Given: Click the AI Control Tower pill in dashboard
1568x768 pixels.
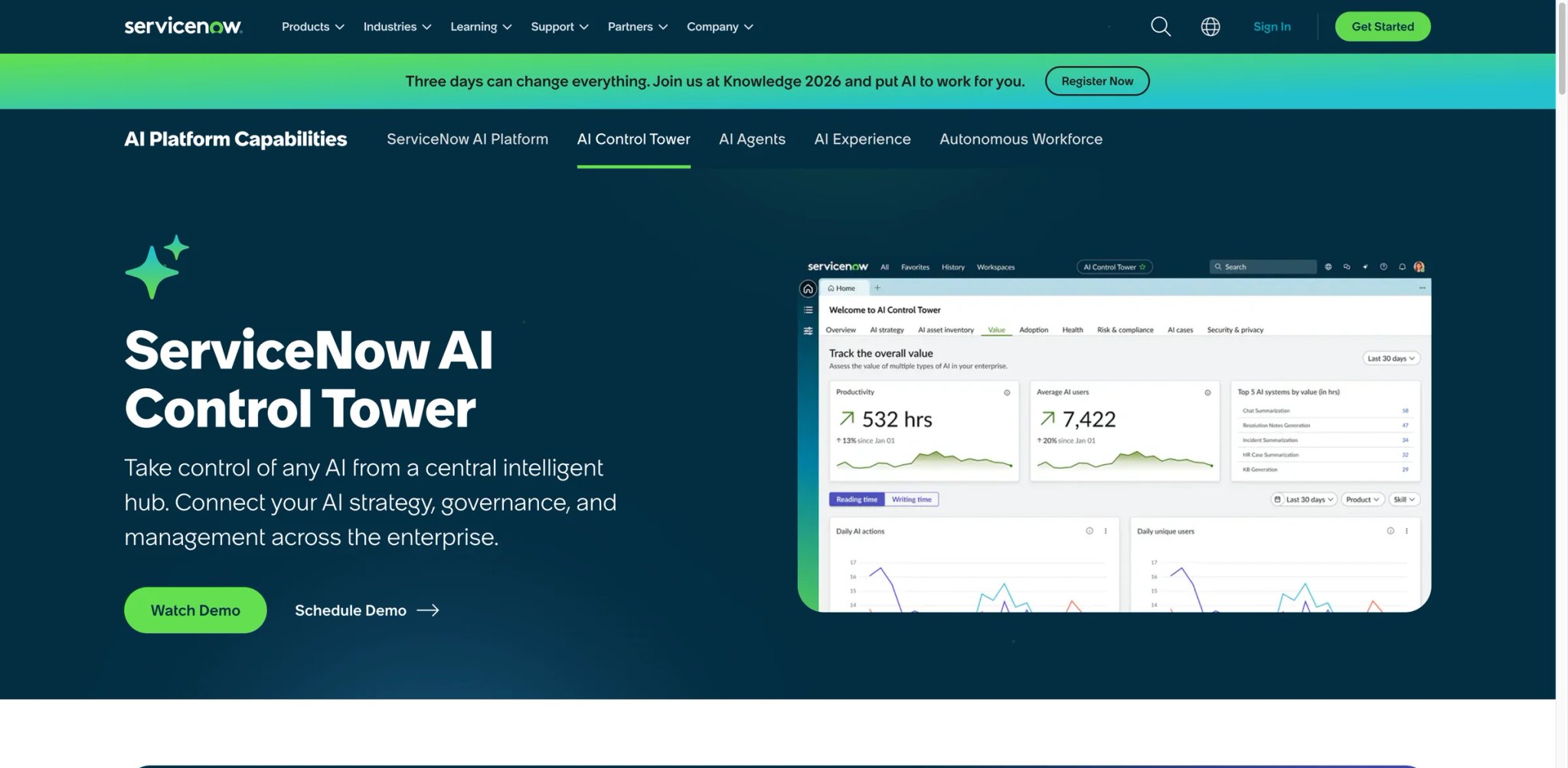Looking at the screenshot, I should point(1114,267).
